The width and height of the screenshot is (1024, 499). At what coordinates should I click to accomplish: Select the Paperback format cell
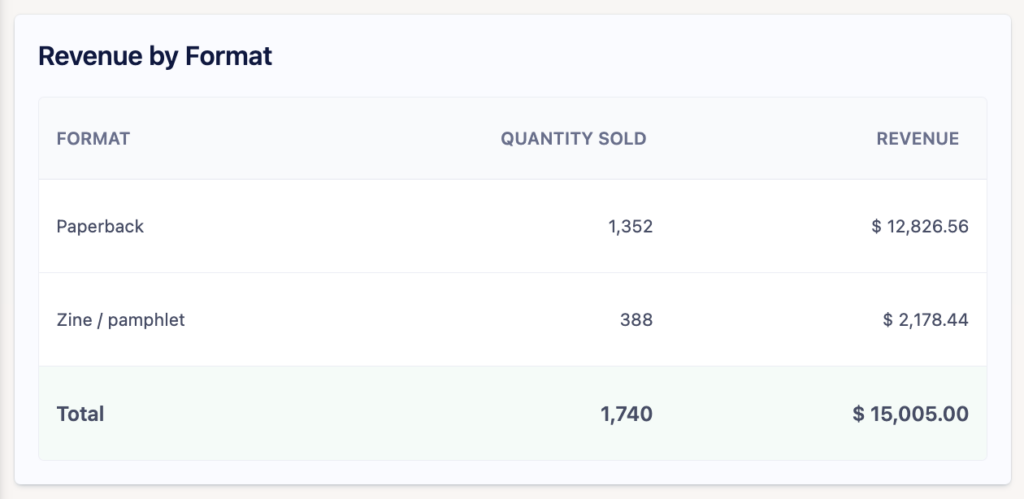point(100,227)
